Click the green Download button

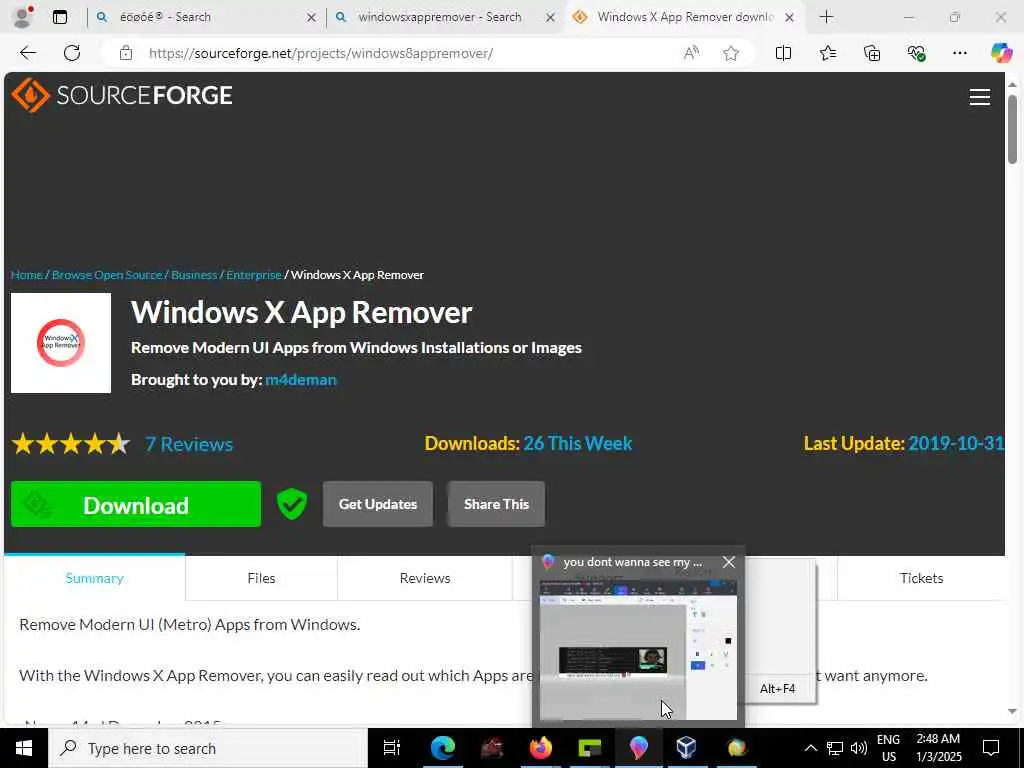click(136, 504)
